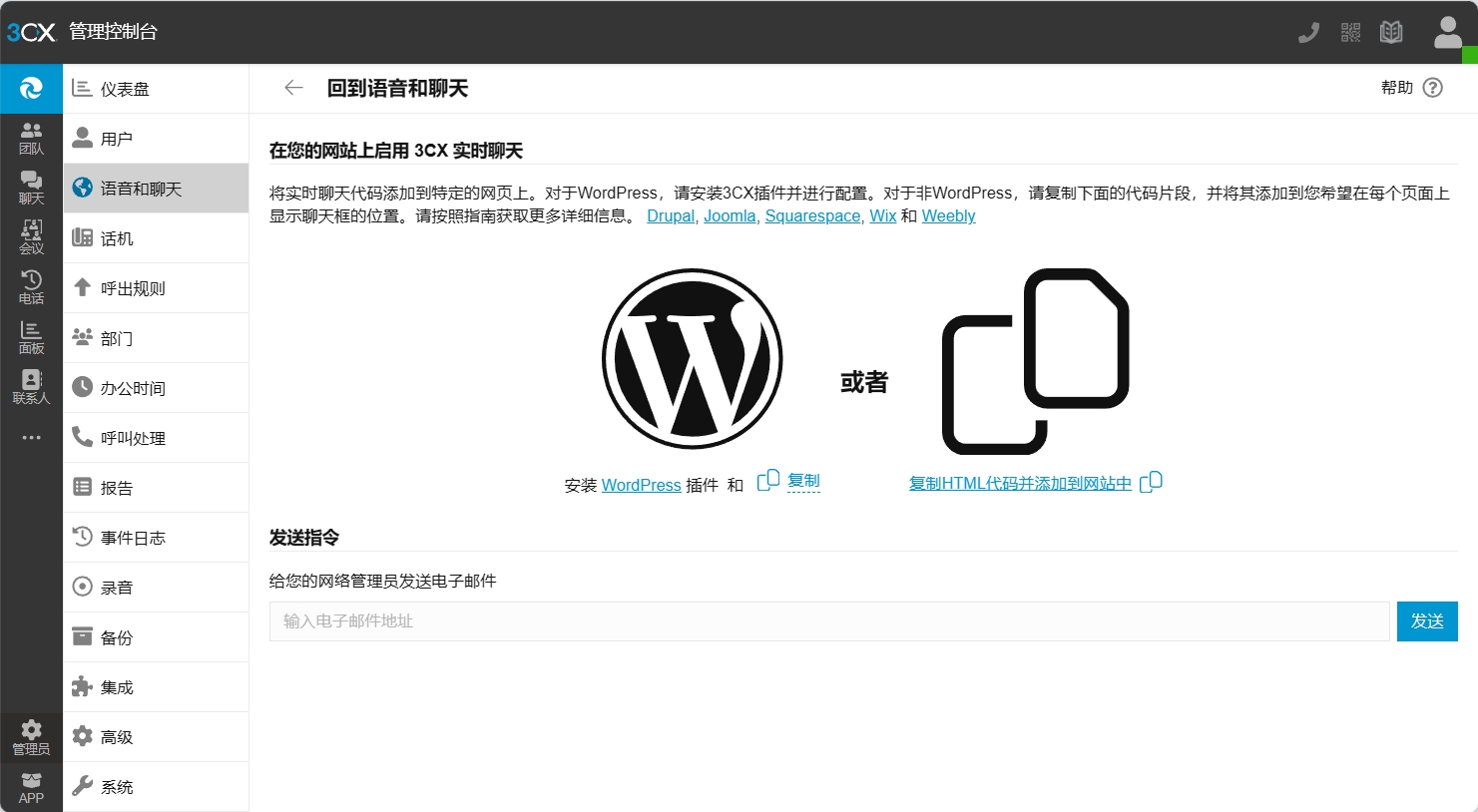The width and height of the screenshot is (1478, 812).
Task: Open the 联系人 contacts icon
Action: (x=31, y=386)
